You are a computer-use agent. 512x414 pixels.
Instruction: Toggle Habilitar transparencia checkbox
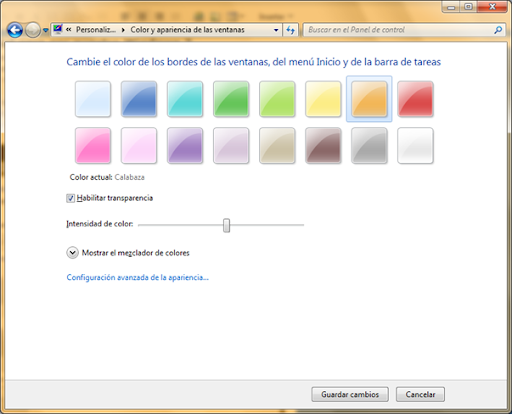70,198
